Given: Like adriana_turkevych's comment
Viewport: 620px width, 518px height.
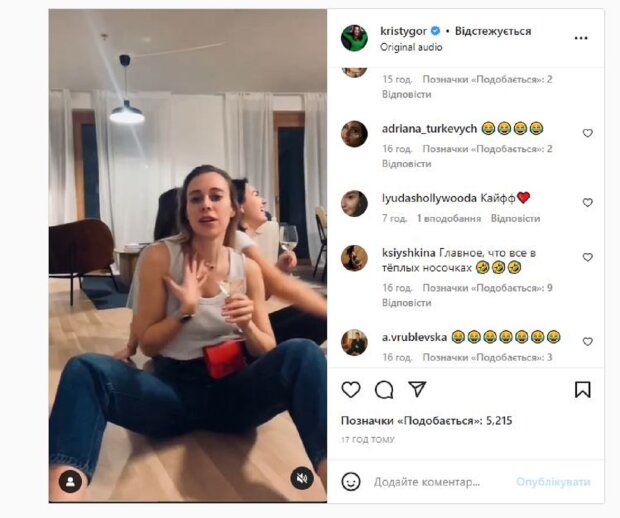Looking at the screenshot, I should point(588,133).
